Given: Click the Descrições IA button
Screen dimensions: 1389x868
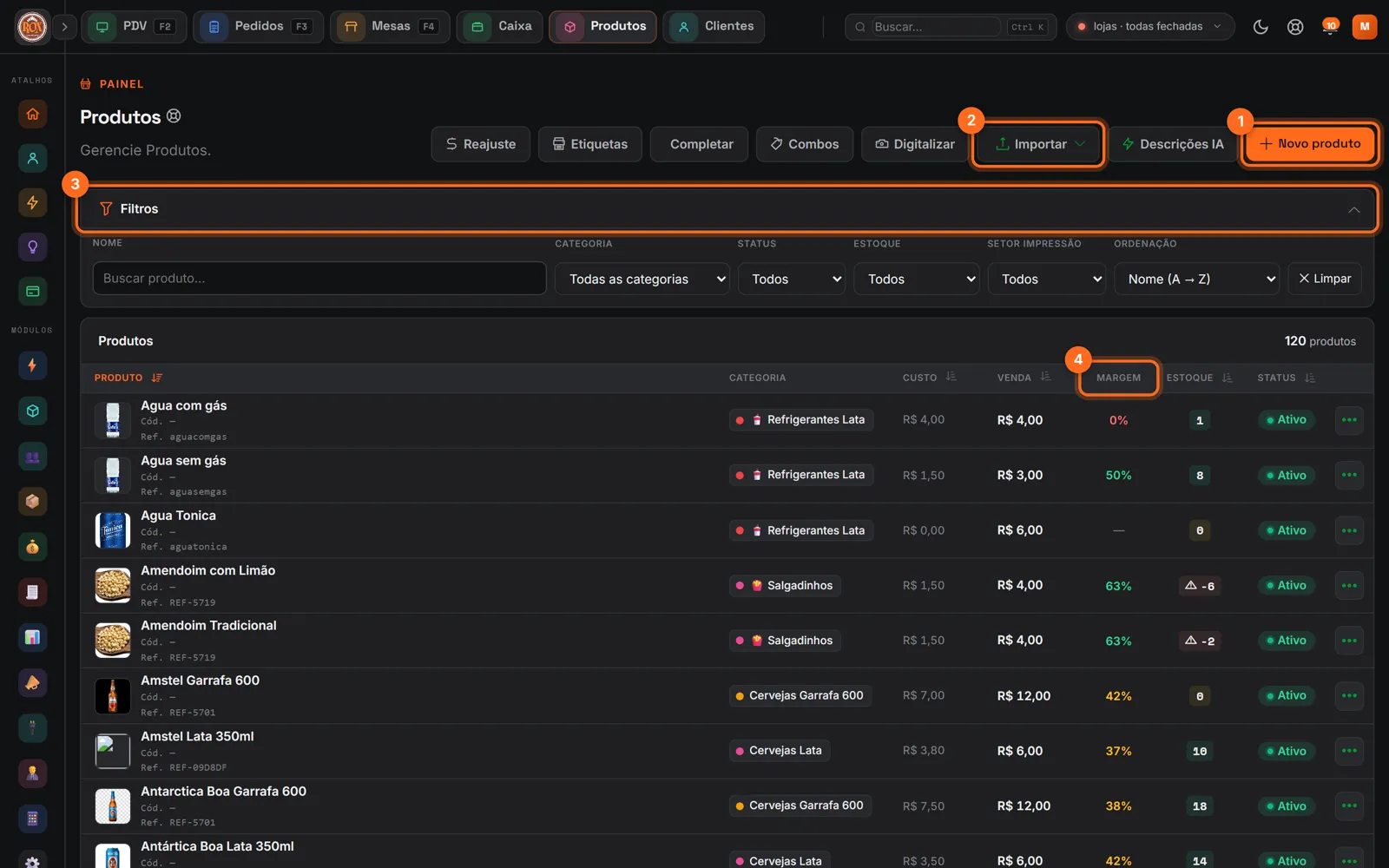Looking at the screenshot, I should click(x=1173, y=144).
